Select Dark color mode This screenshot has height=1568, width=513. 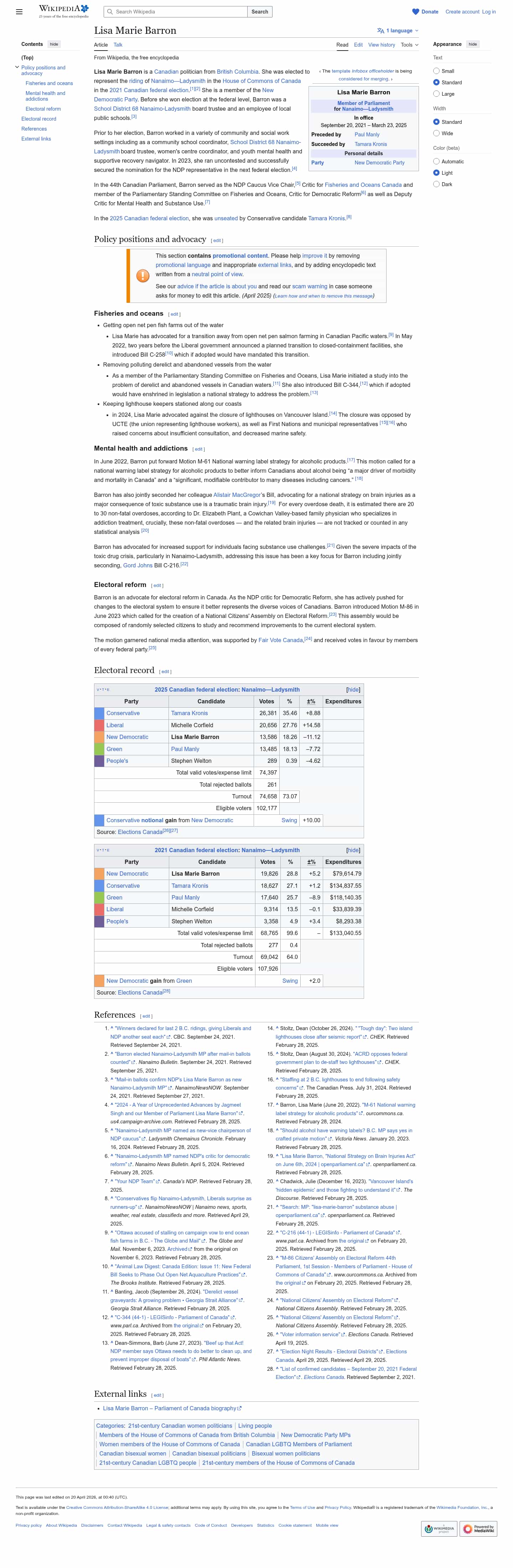click(436, 184)
